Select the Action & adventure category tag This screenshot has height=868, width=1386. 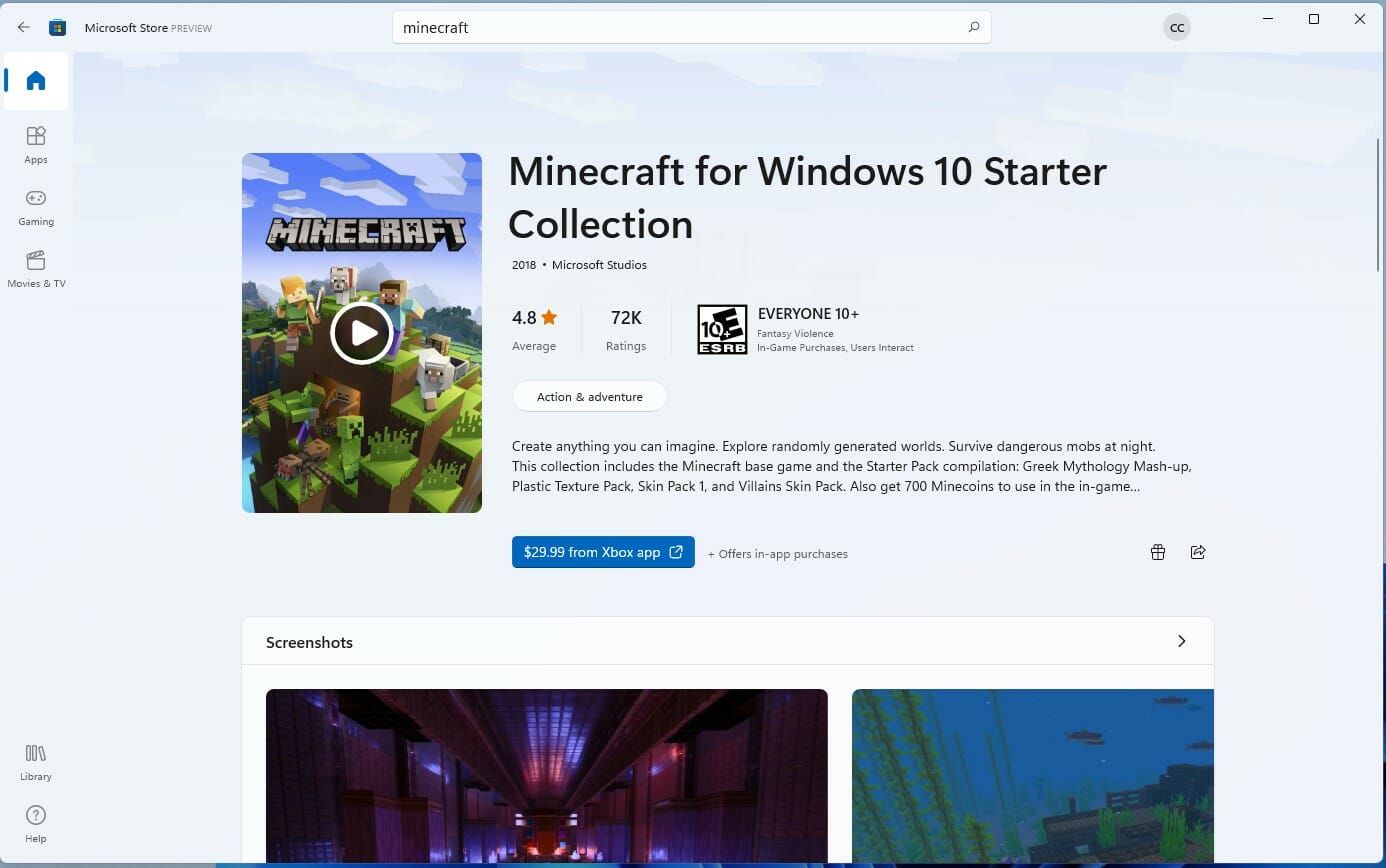590,397
